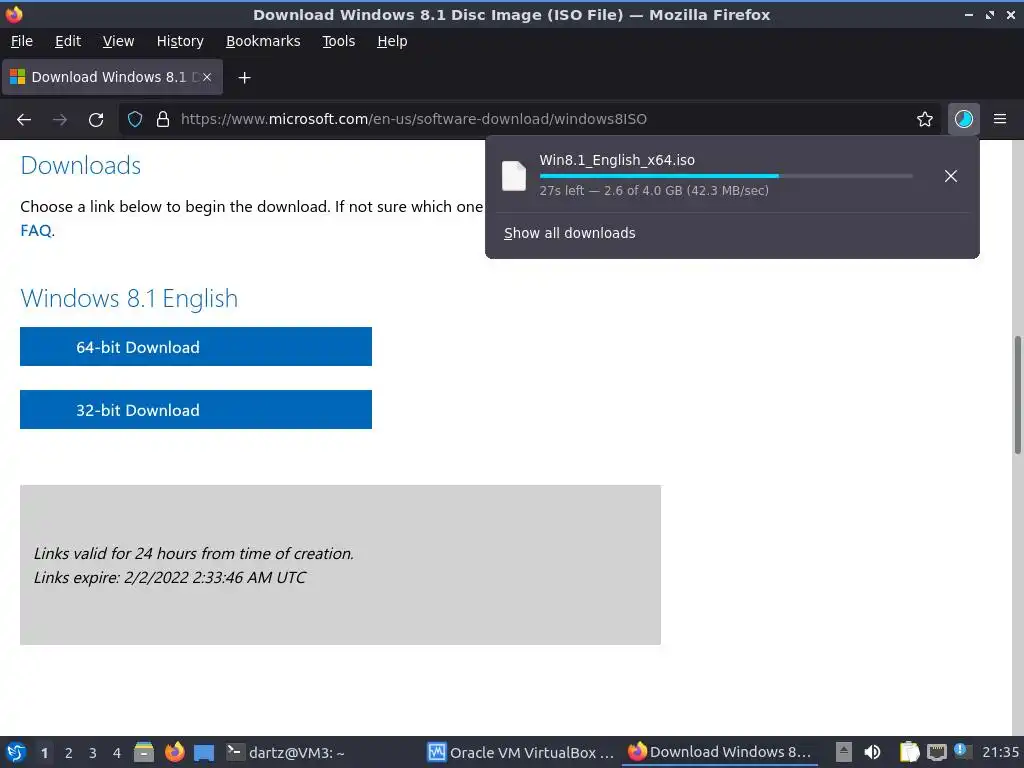Toggle the Downloads toolbar button
The image size is (1024, 768).
(963, 119)
